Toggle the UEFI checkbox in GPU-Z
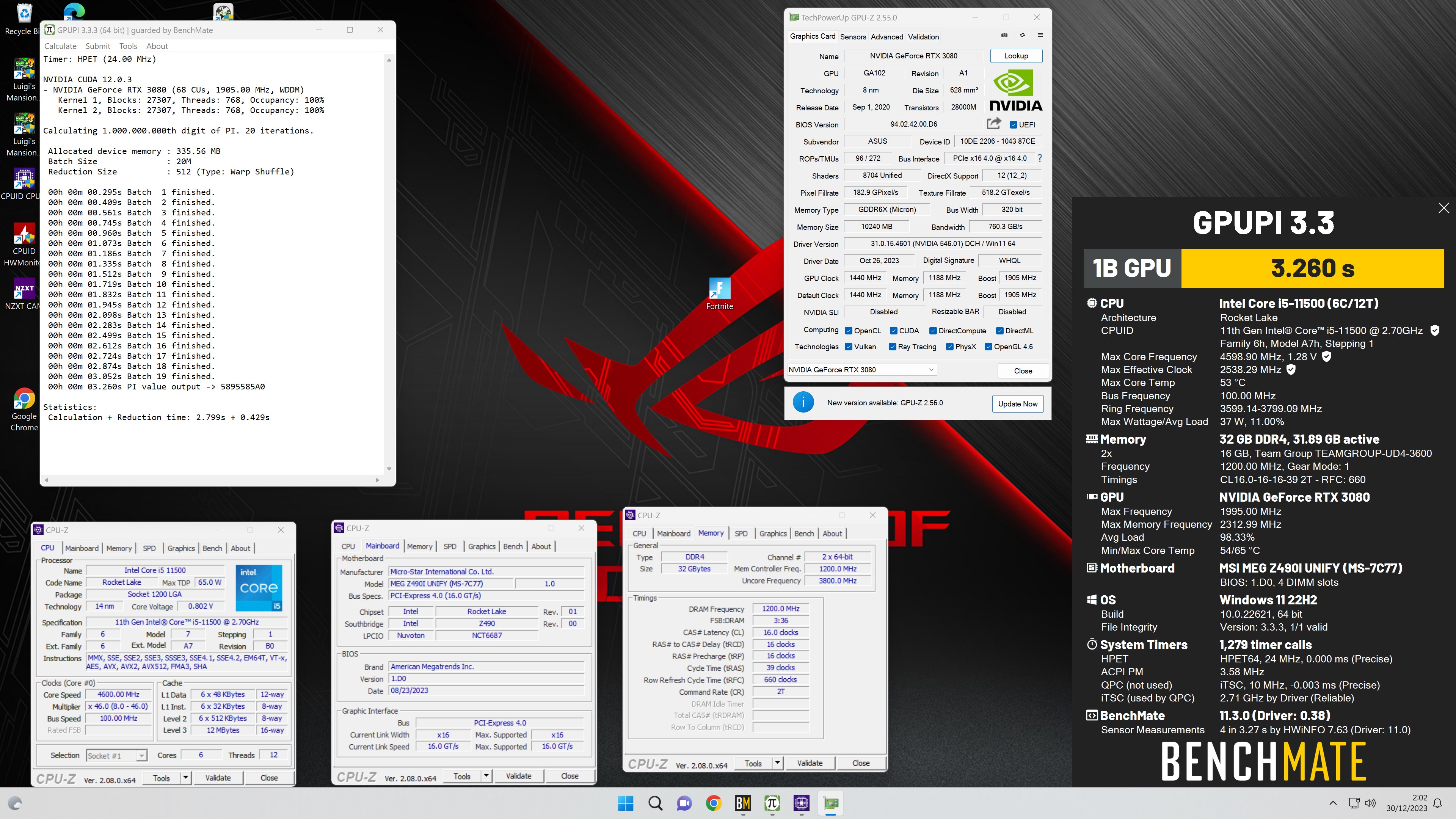This screenshot has width=1456, height=819. pyautogui.click(x=1014, y=125)
